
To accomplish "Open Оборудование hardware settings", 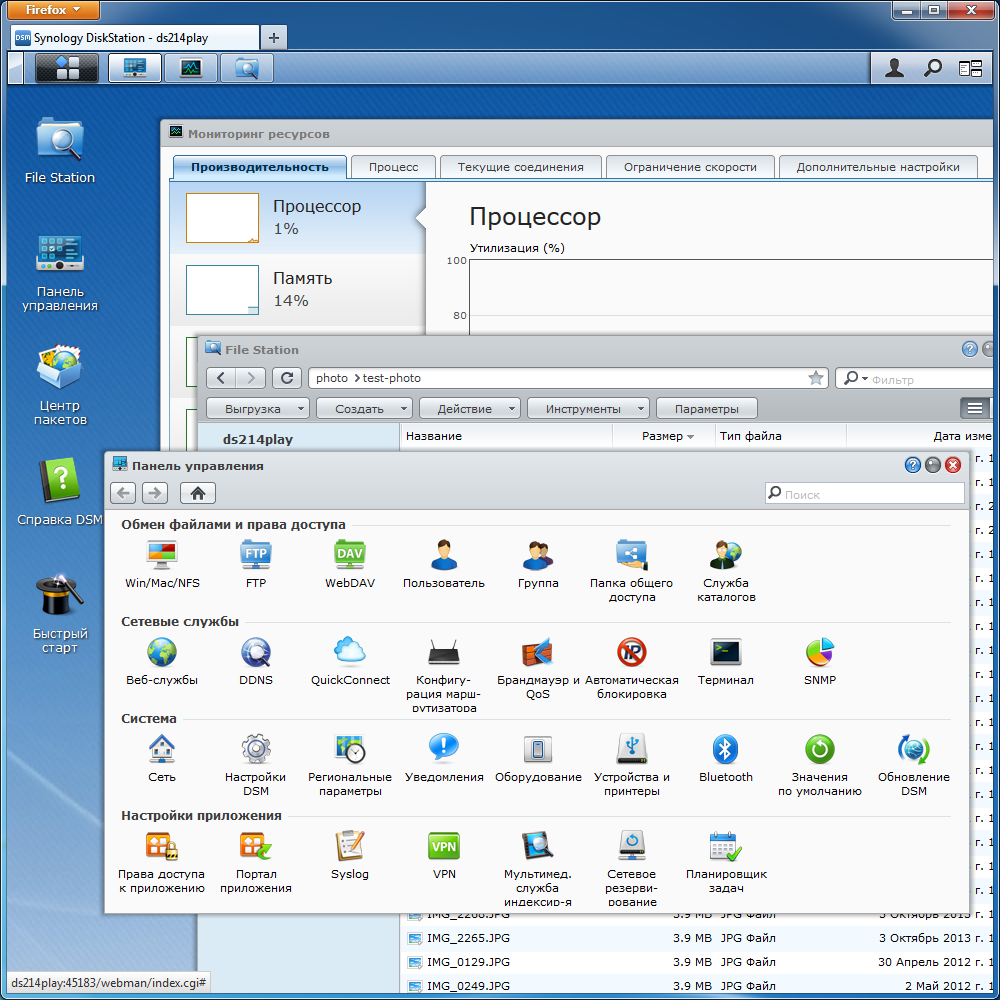I will [538, 758].
